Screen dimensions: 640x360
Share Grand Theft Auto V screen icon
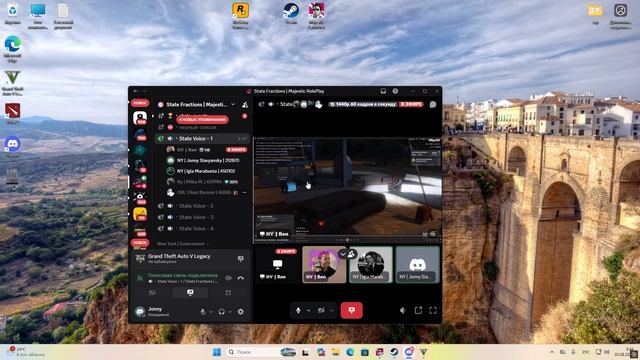[241, 259]
